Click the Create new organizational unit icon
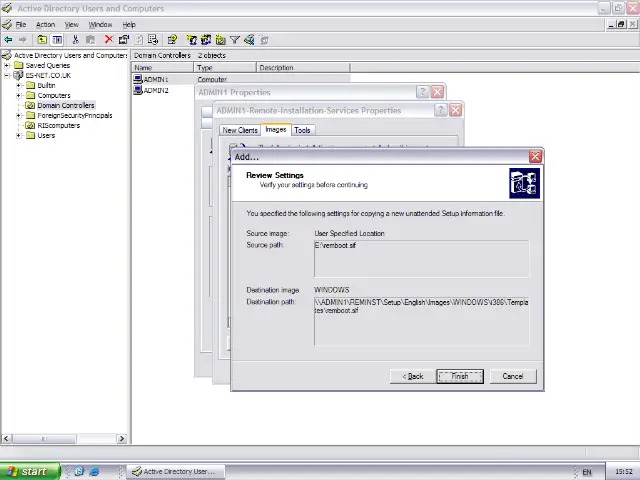The image size is (640, 480). click(220, 40)
